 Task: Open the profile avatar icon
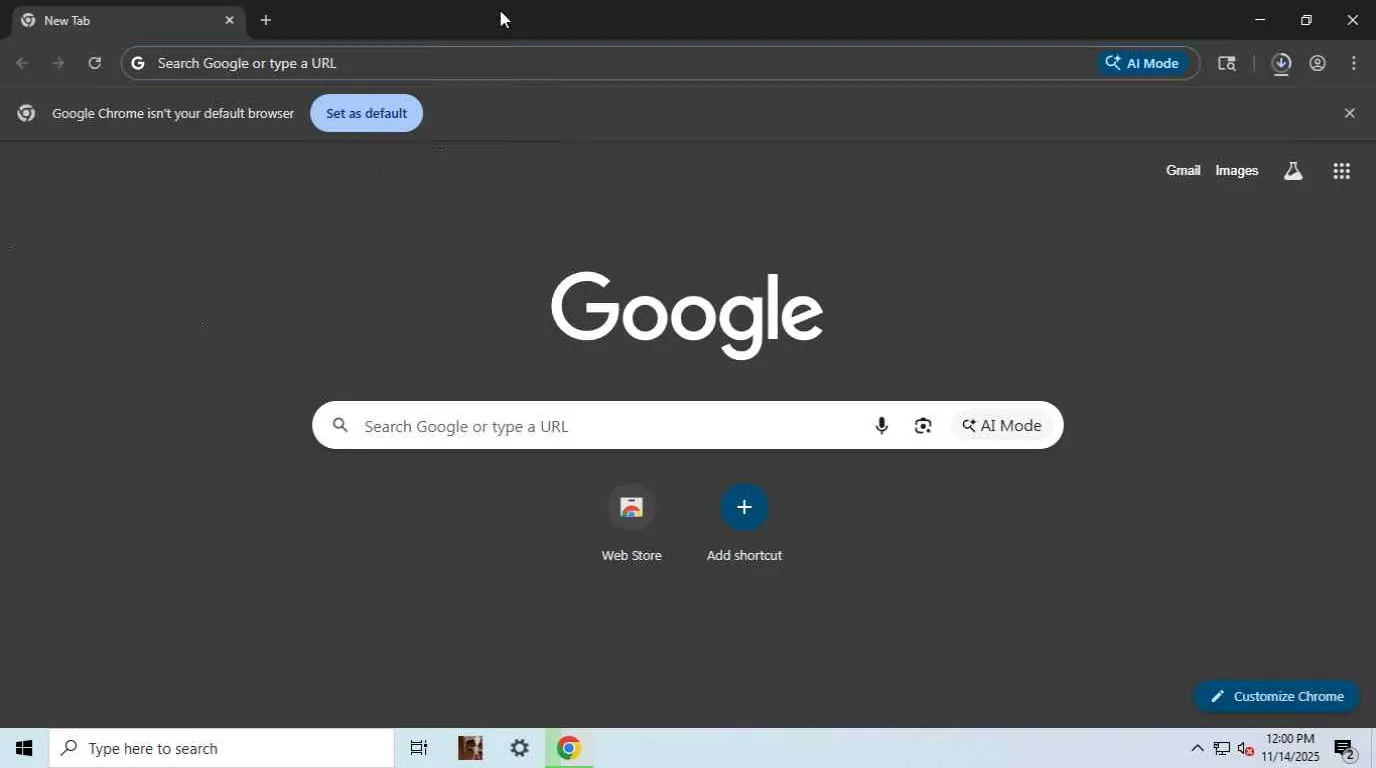1317,63
